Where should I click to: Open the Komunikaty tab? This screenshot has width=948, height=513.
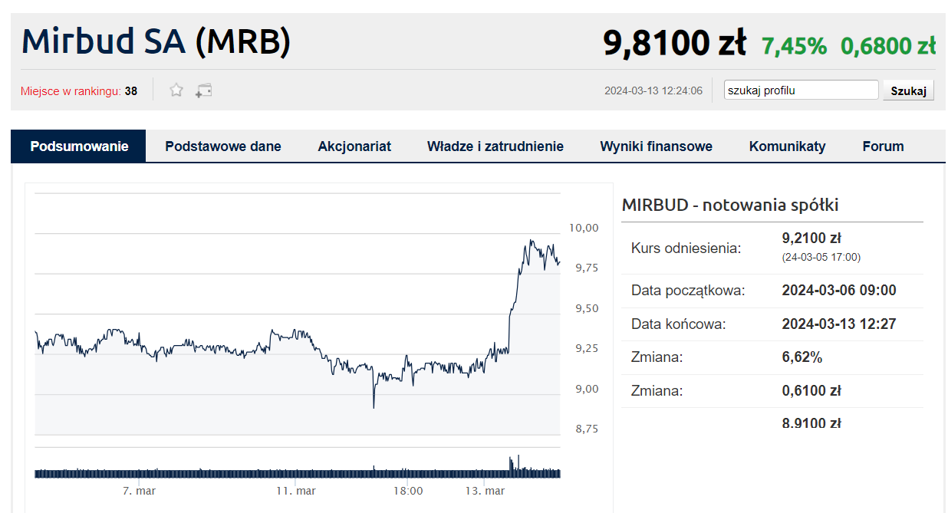(x=787, y=146)
